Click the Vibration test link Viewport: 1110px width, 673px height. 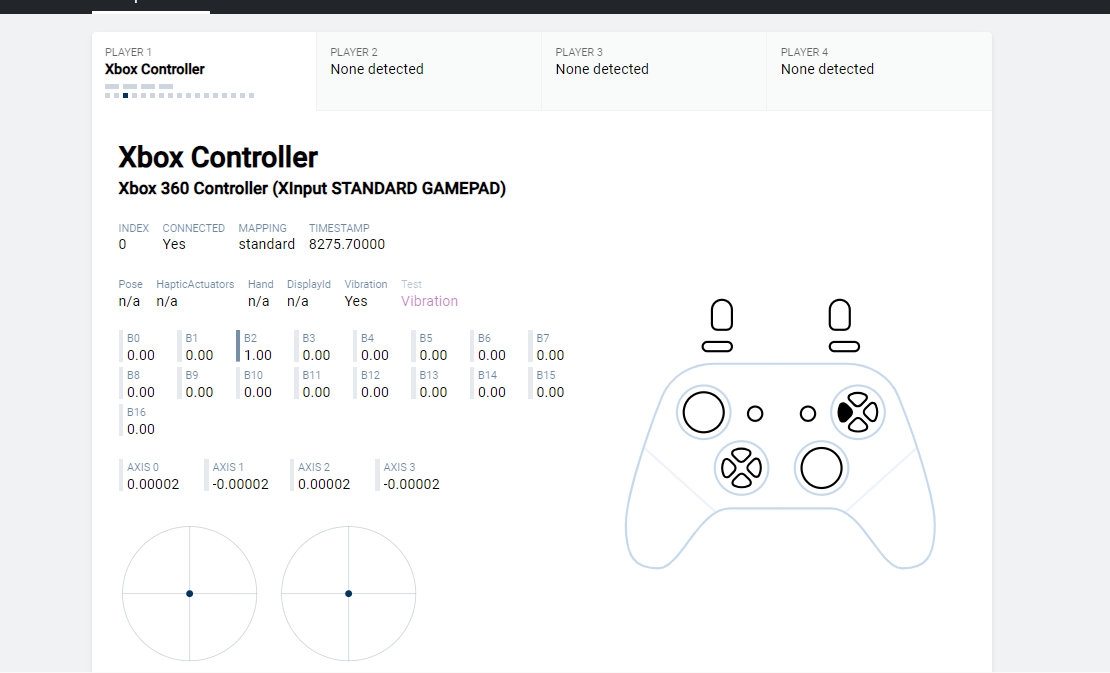pyautogui.click(x=429, y=301)
